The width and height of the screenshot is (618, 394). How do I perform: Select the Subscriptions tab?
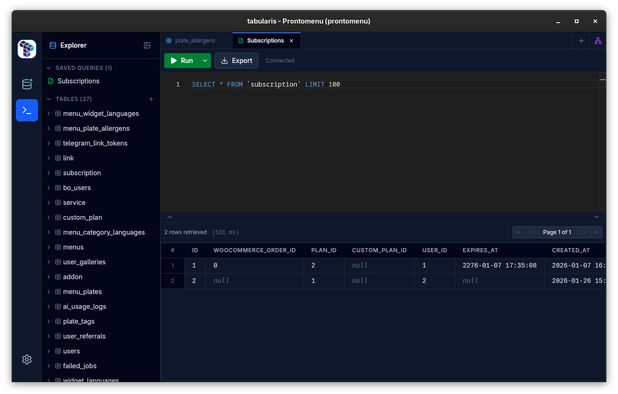pyautogui.click(x=265, y=41)
